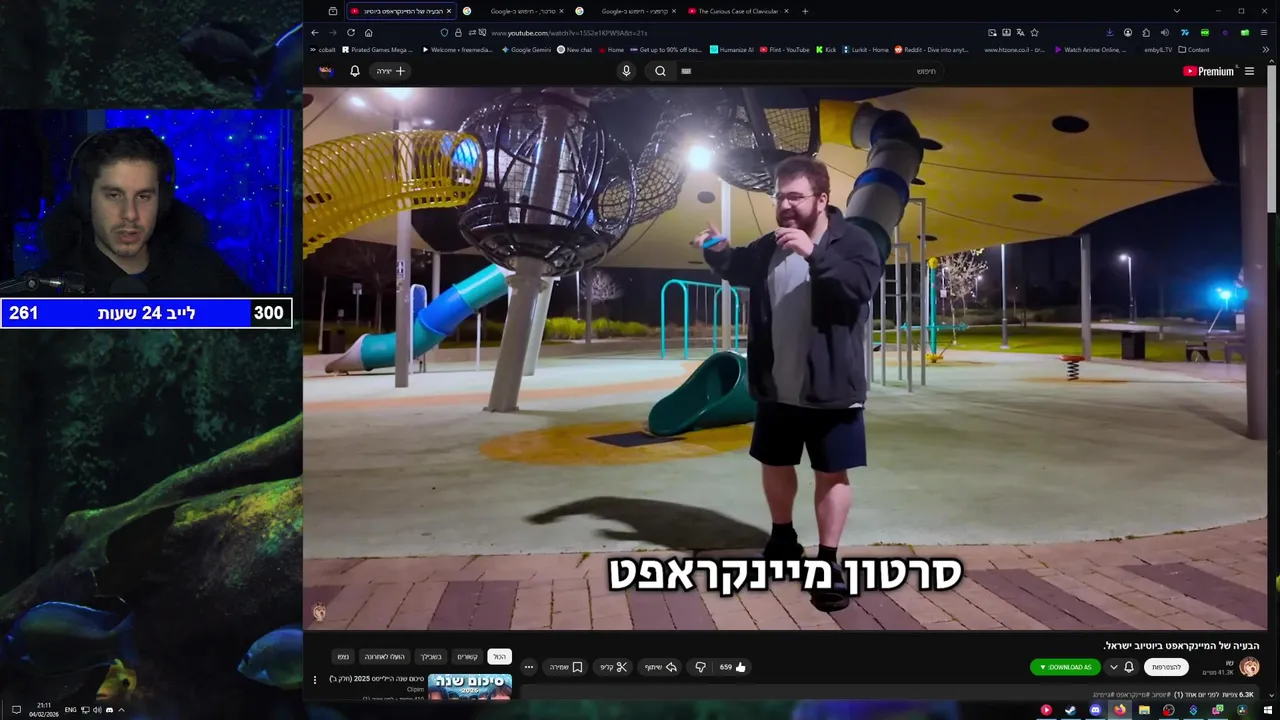Image resolution: width=1280 pixels, height=720 pixels.
Task: Go to browser home page icon
Action: coord(368,32)
